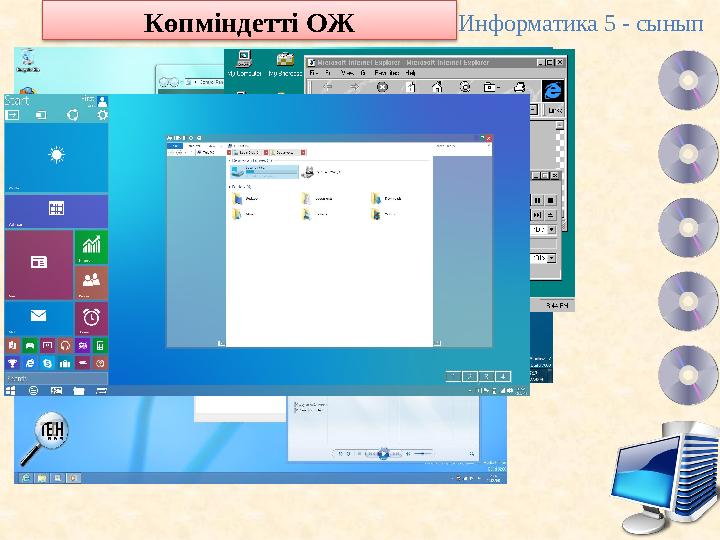
Task: Open media player icon on Windows 8 taskbar
Action: [x=73, y=478]
